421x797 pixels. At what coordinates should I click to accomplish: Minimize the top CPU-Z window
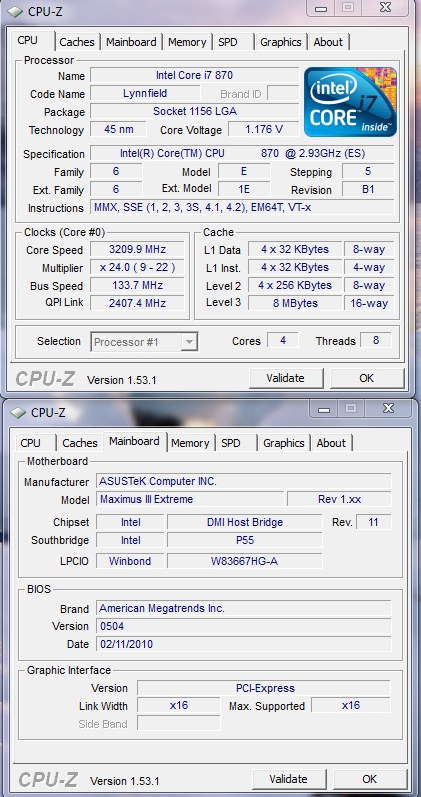point(320,8)
